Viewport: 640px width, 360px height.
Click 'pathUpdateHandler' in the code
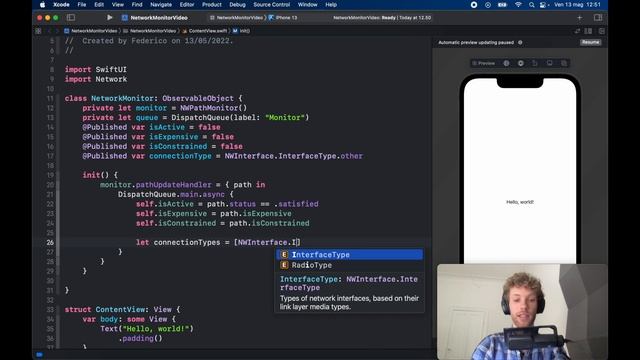[173, 184]
